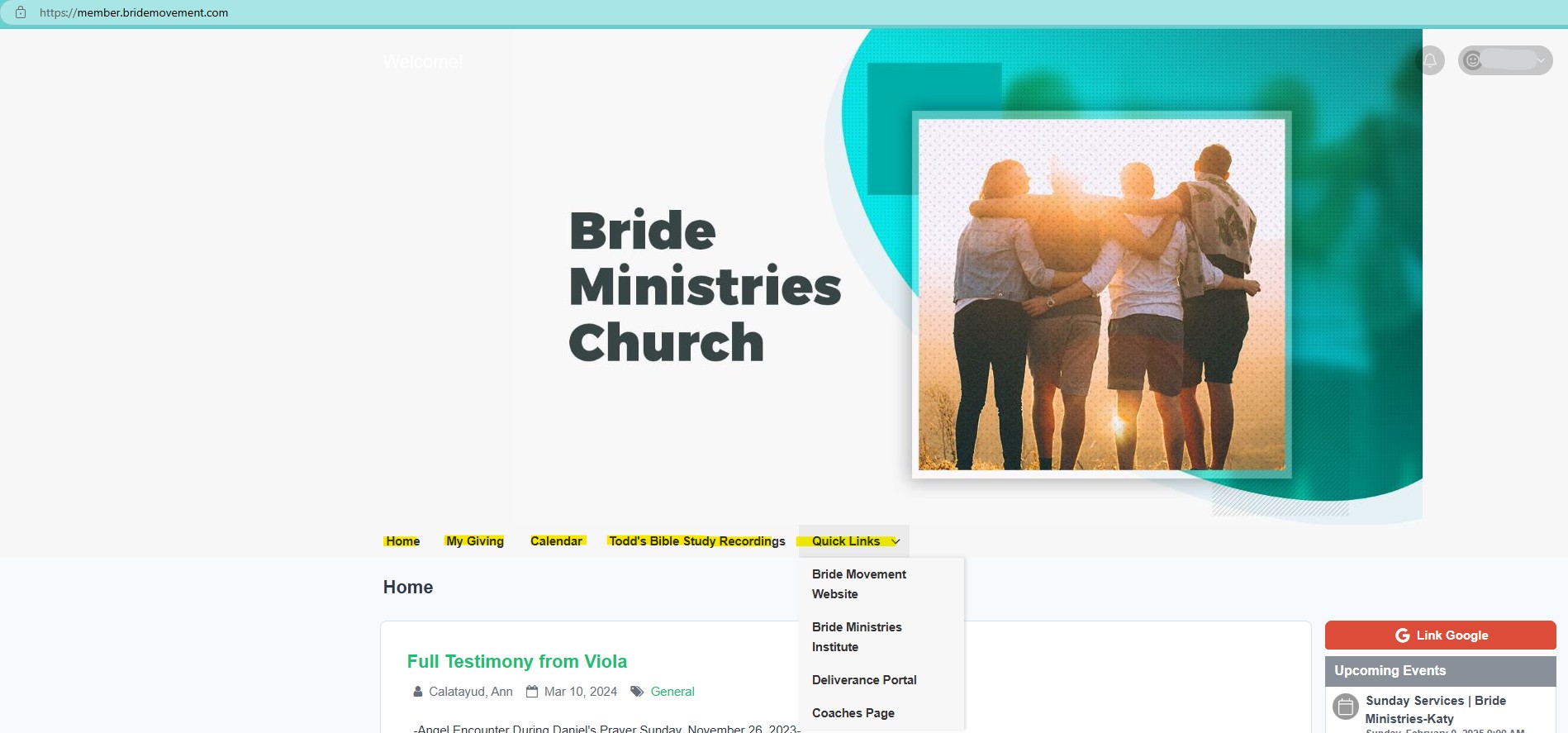Image resolution: width=1568 pixels, height=733 pixels.
Task: Click the calendar icon beside Sunday Services event
Action: click(1346, 707)
